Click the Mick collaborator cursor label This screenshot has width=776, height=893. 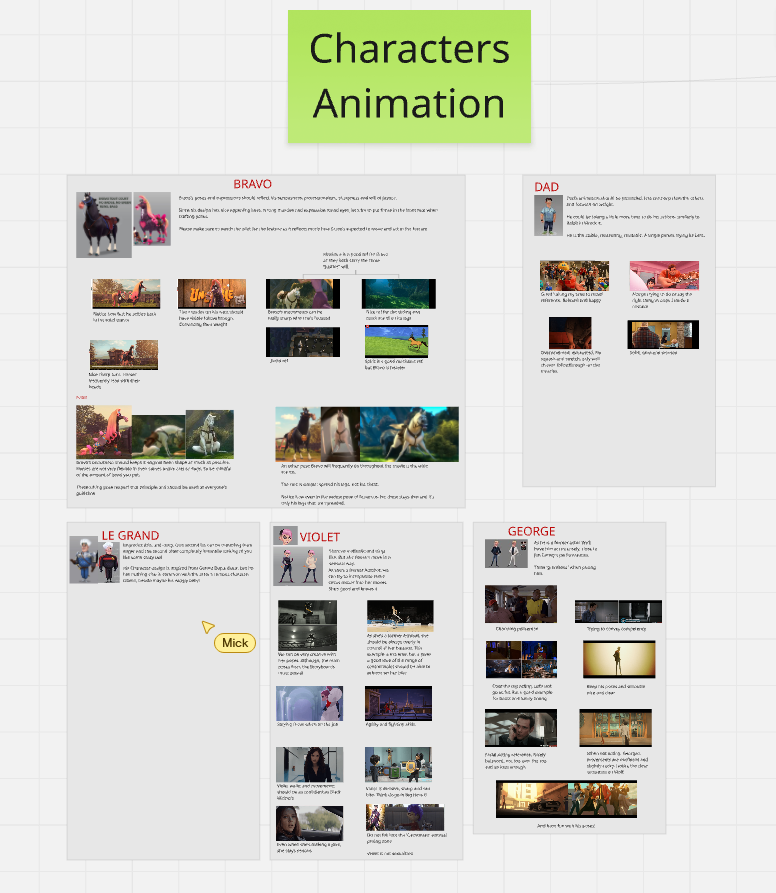(235, 643)
